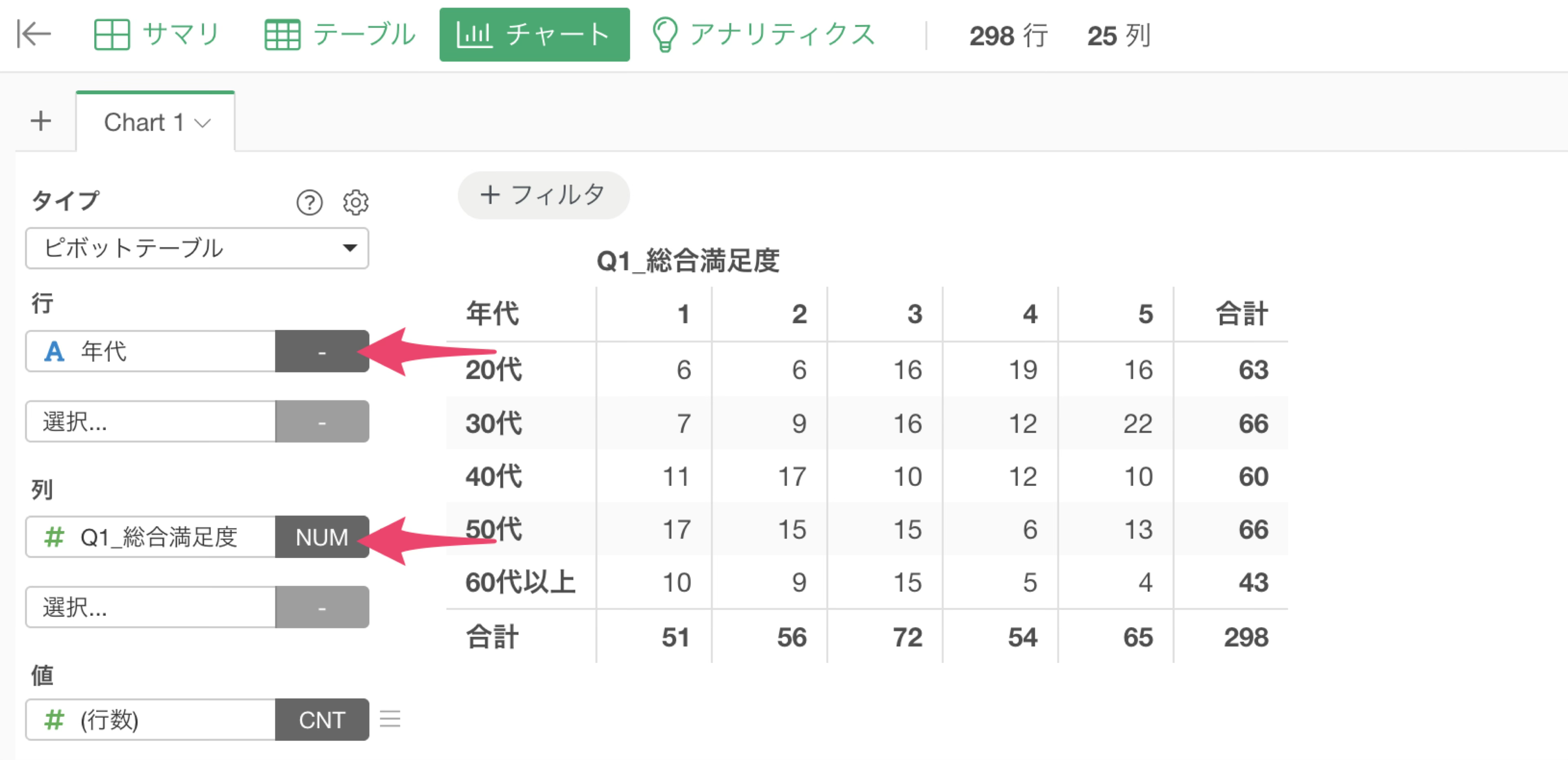The height and width of the screenshot is (760, 1568).
Task: Open the help question mark icon
Action: coord(309,202)
